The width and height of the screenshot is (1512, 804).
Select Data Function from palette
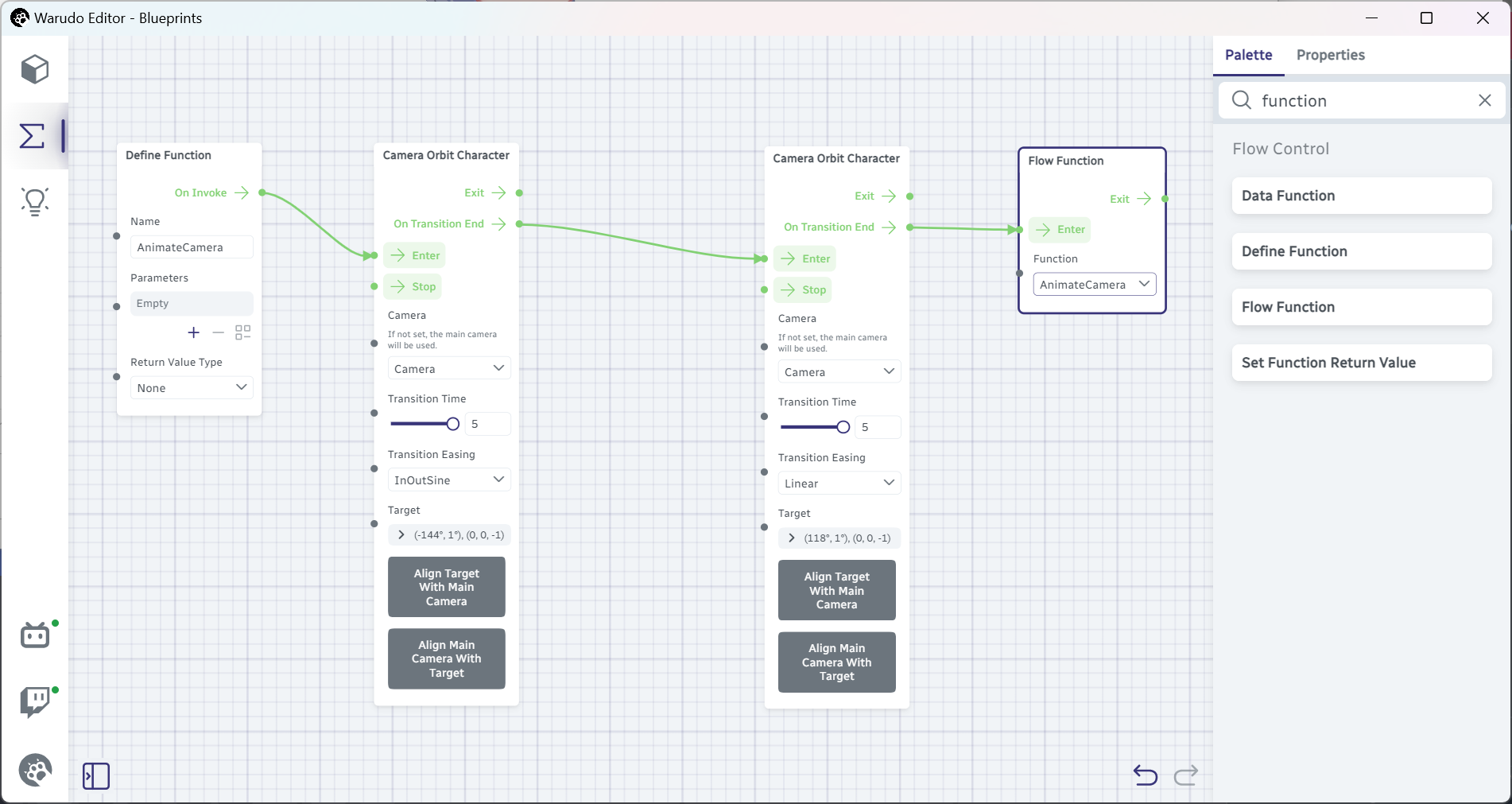pyautogui.click(x=1361, y=196)
